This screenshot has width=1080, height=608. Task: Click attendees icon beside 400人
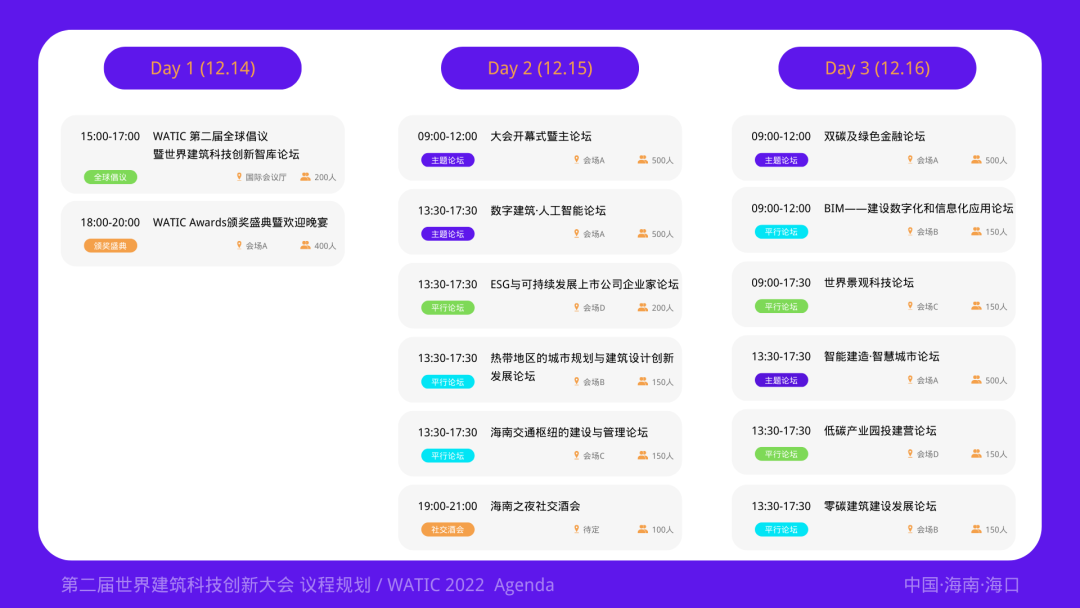click(305, 245)
